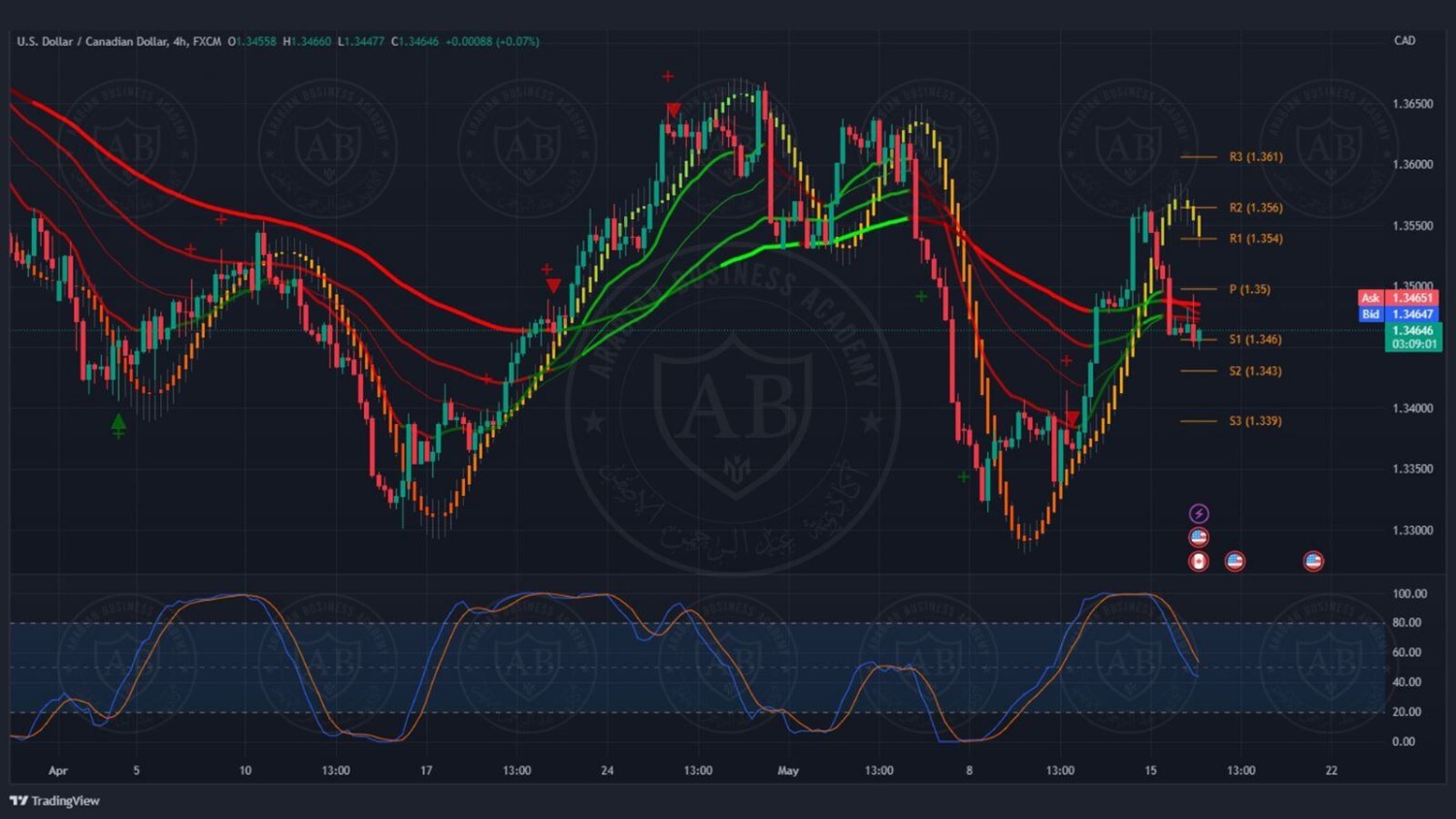Image resolution: width=1456 pixels, height=819 pixels.
Task: Click the May label on time axis
Action: click(788, 770)
